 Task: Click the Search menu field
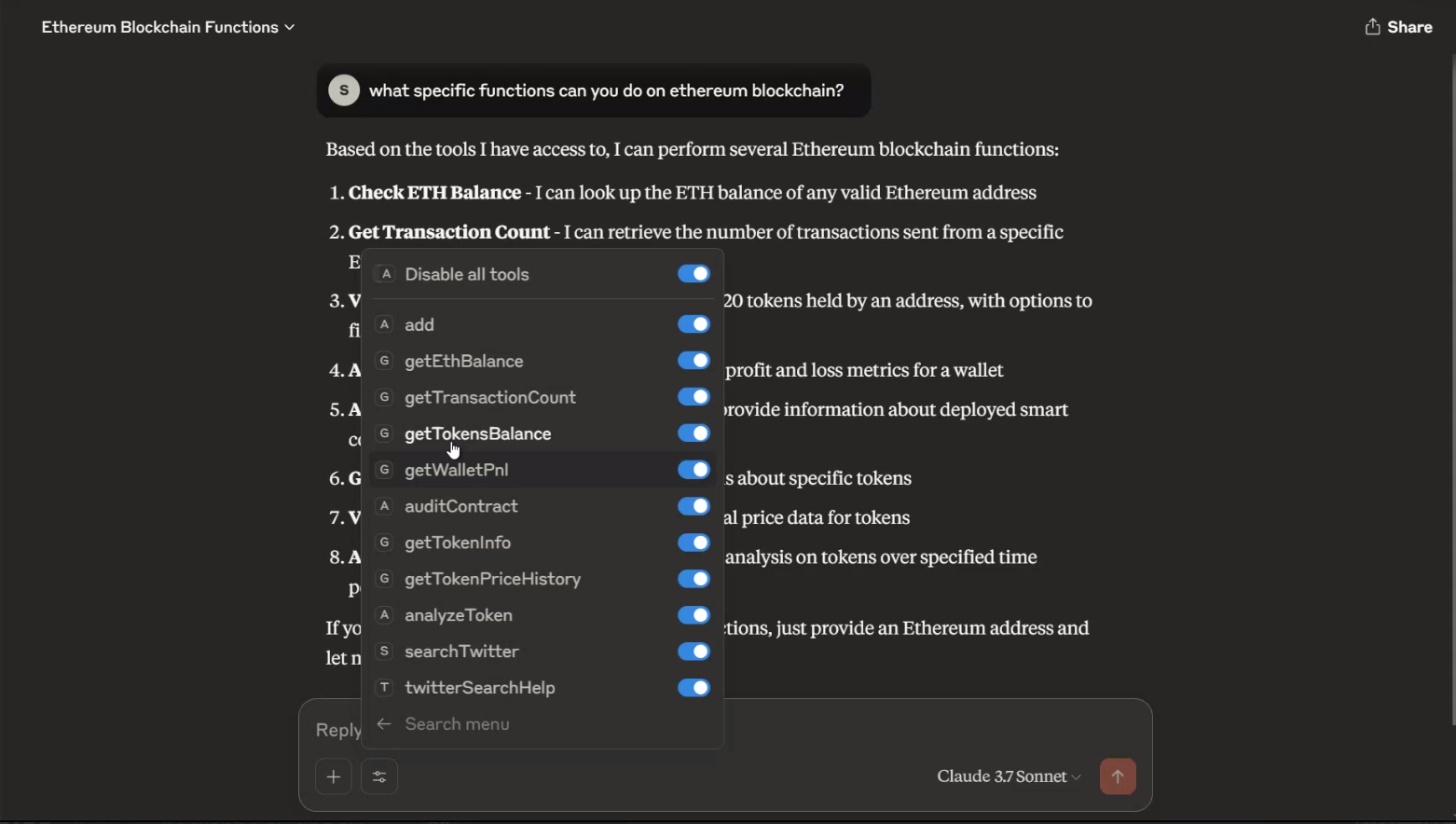[543, 724]
